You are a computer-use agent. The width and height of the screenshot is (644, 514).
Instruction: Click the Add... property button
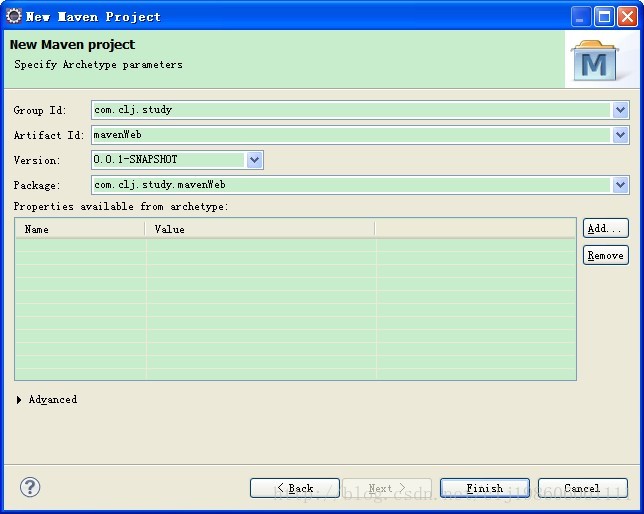coord(605,228)
